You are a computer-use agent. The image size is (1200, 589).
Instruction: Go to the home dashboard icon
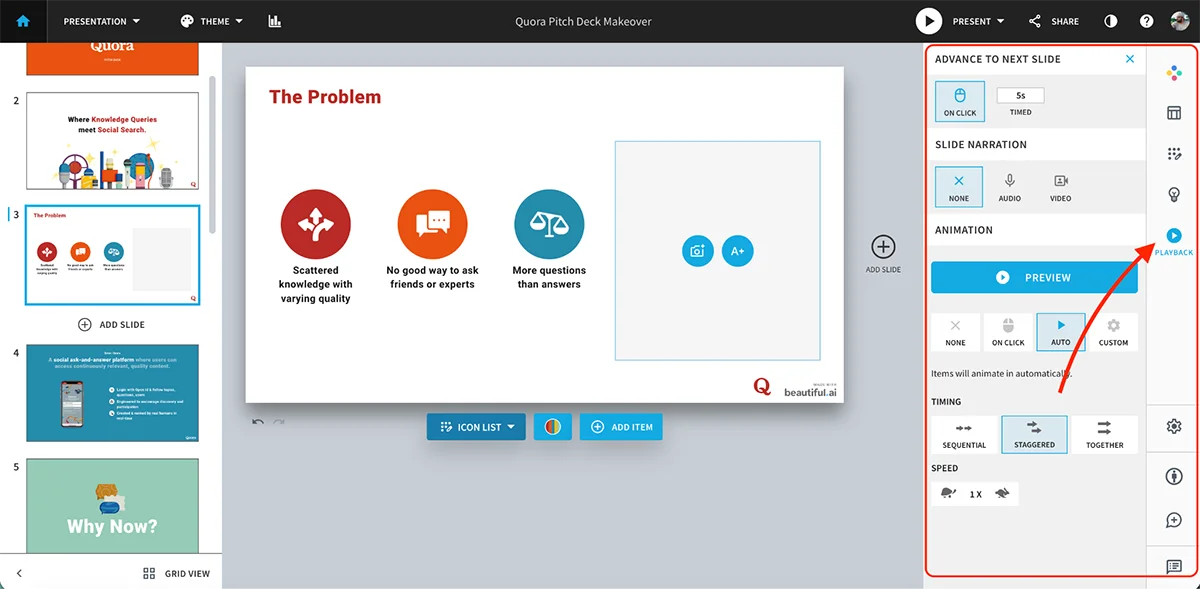tap(23, 21)
